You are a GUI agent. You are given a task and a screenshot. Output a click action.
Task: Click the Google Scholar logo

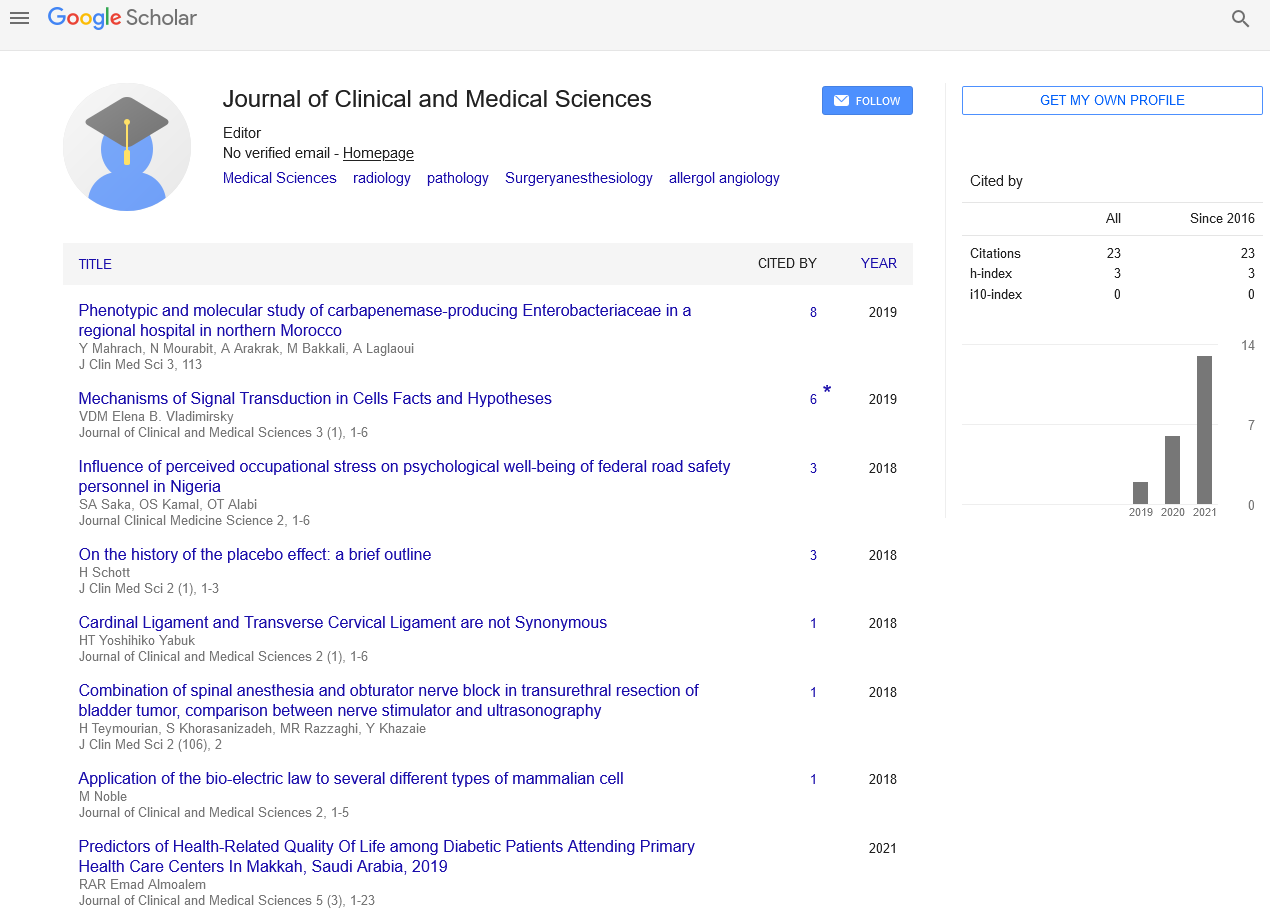pyautogui.click(x=122, y=18)
